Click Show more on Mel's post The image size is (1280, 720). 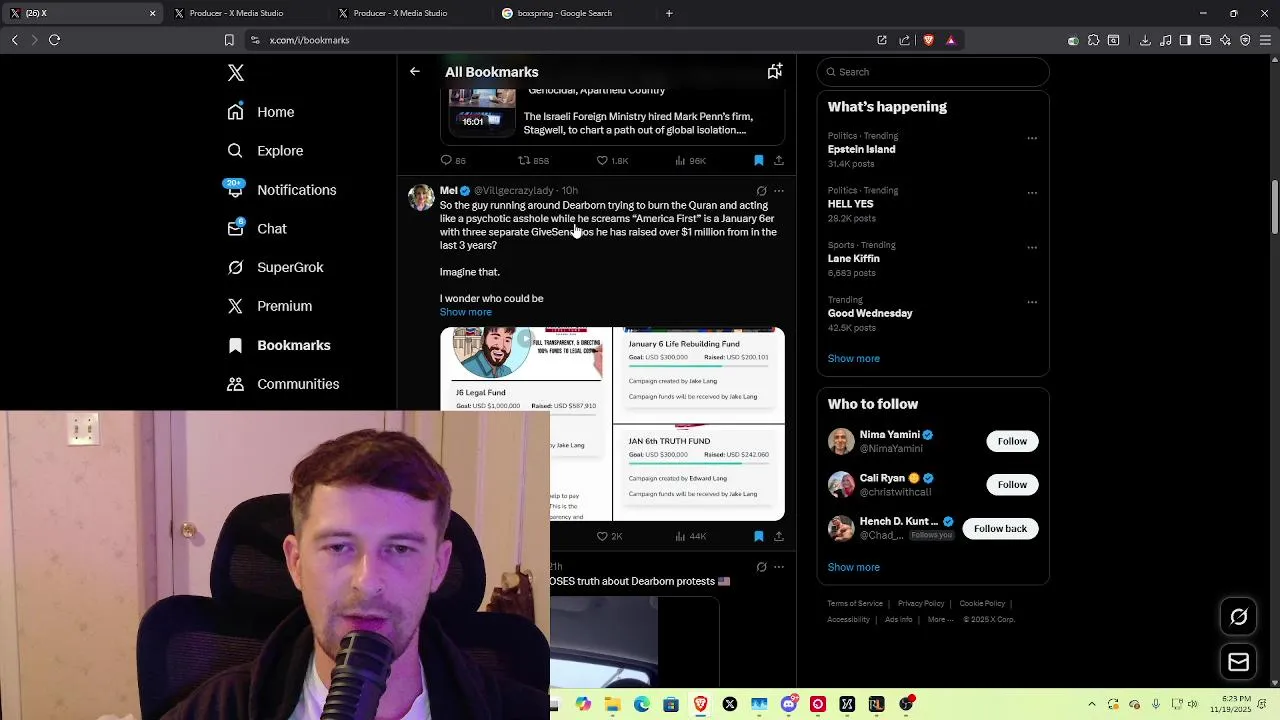tap(466, 312)
